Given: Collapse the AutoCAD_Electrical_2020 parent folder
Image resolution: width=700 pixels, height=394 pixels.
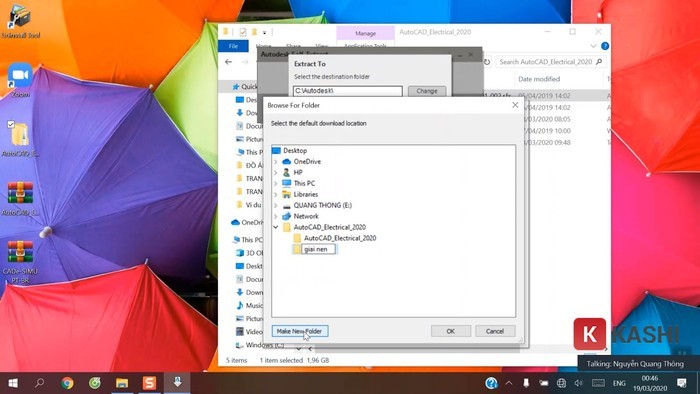Looking at the screenshot, I should tap(275, 227).
